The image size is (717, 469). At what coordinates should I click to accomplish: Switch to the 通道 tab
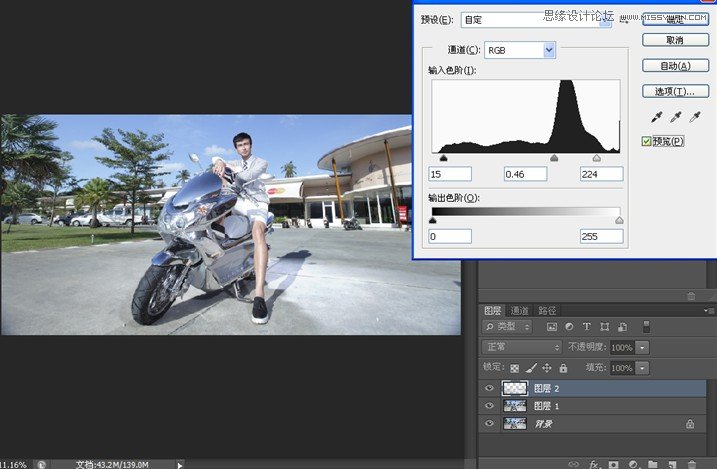(520, 310)
